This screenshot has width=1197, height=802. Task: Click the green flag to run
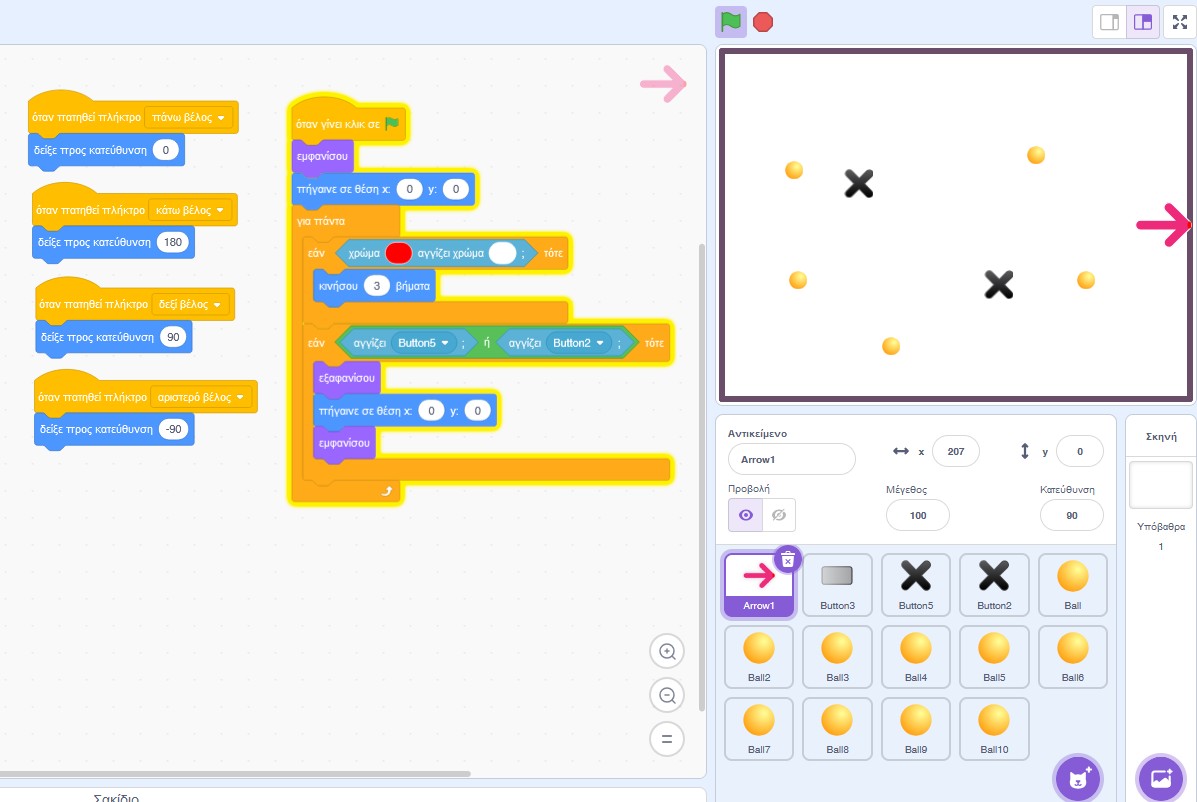coord(731,21)
